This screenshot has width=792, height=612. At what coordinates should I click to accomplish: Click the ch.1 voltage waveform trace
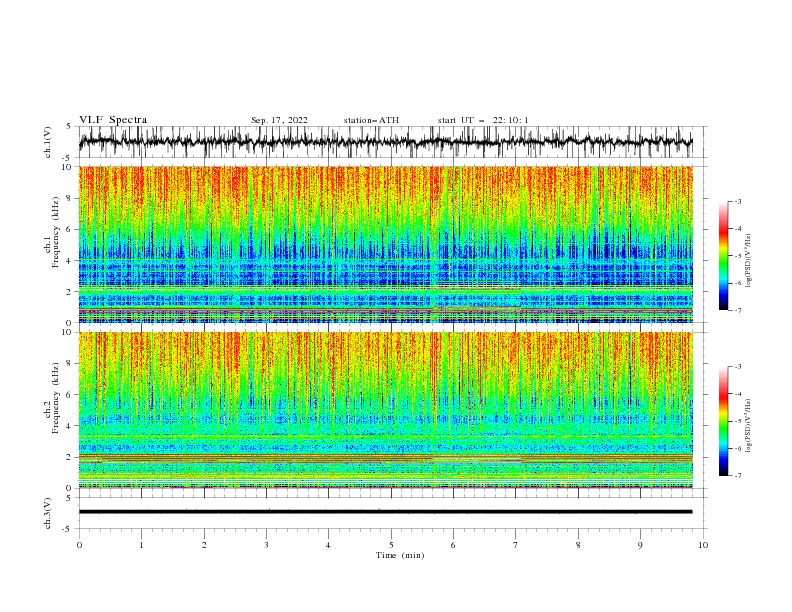385,142
